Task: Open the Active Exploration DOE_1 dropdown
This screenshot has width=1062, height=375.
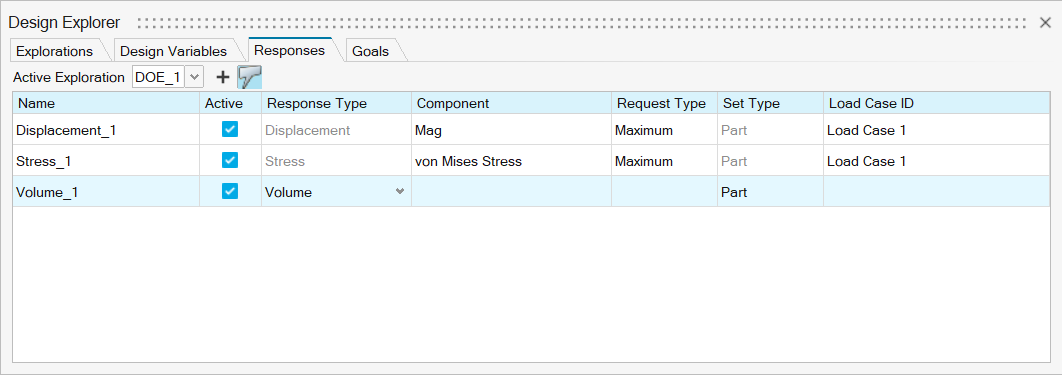Action: (194, 77)
